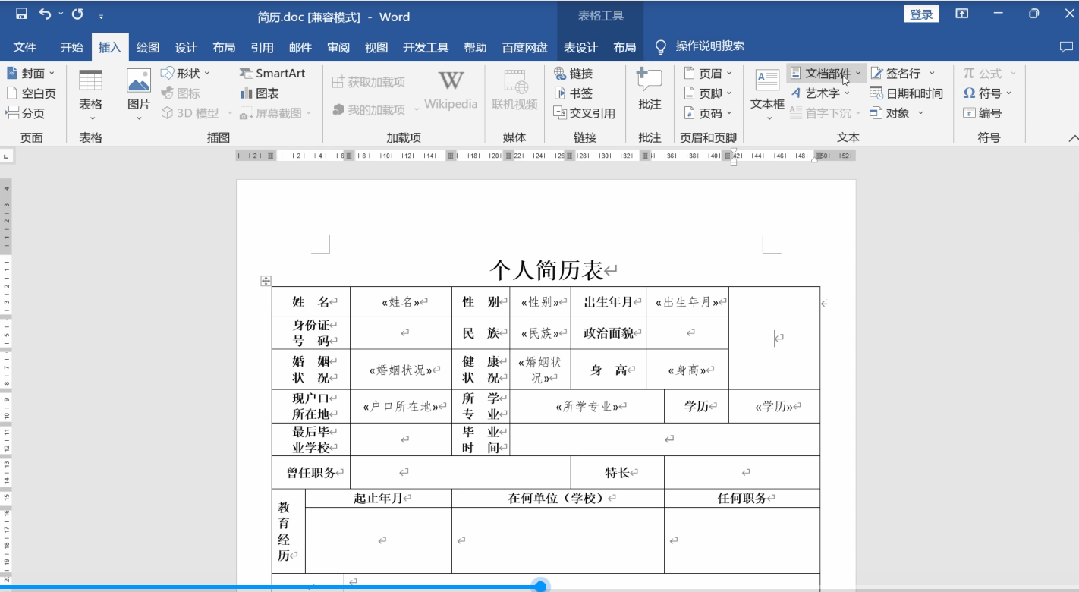The image size is (1079, 592).
Task: Switch to the Design (设计) tab
Action: click(185, 47)
